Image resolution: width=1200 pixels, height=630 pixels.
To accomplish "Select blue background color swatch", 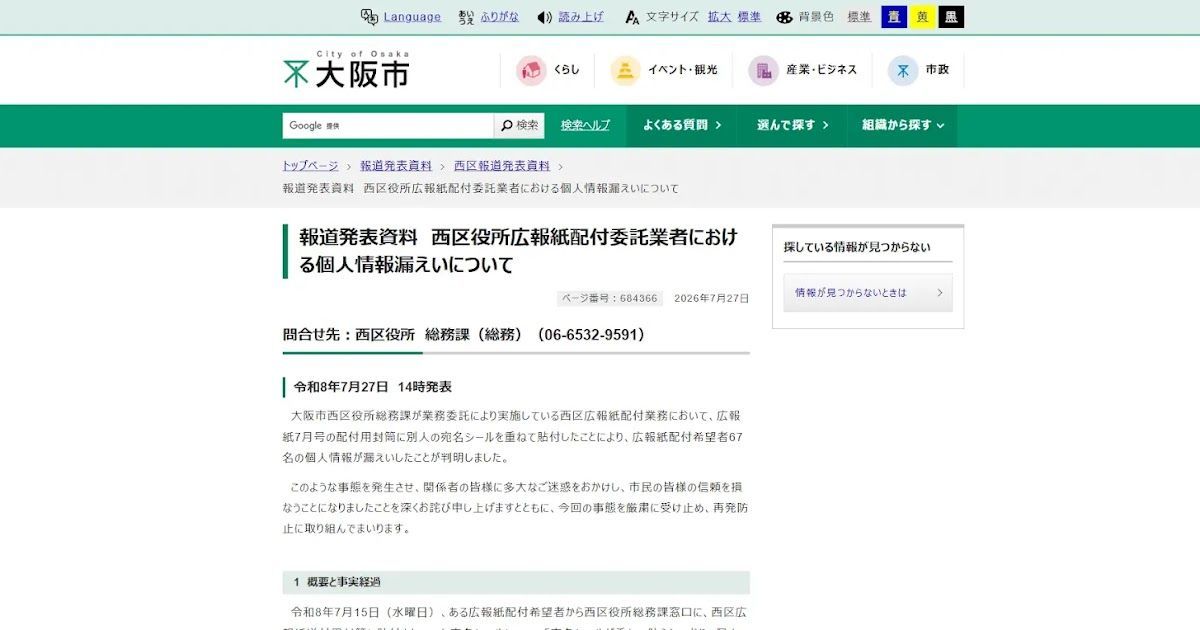I will pyautogui.click(x=893, y=17).
